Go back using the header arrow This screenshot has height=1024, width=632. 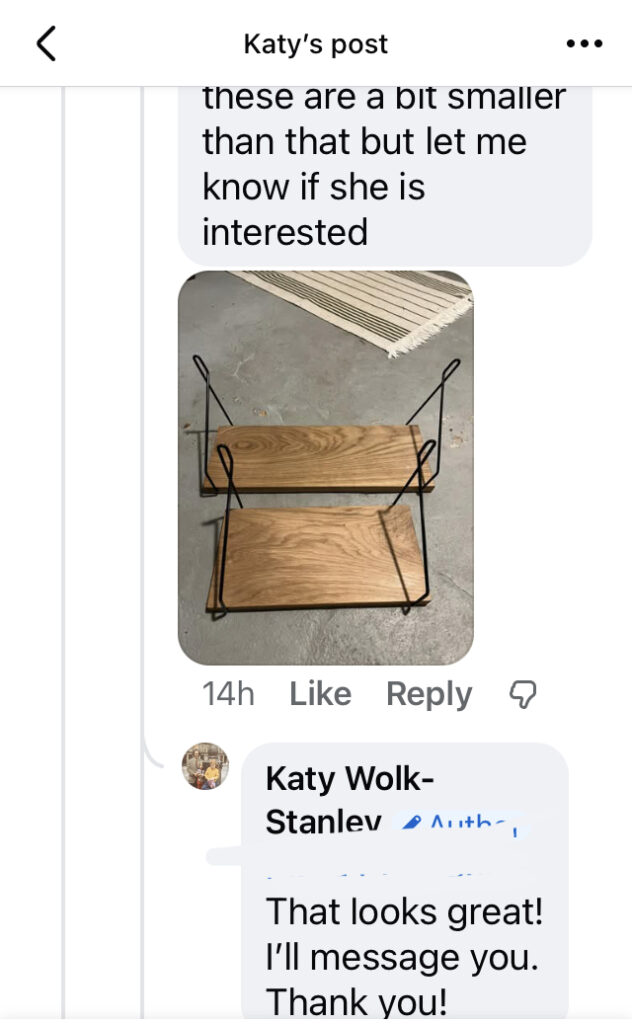(46, 44)
